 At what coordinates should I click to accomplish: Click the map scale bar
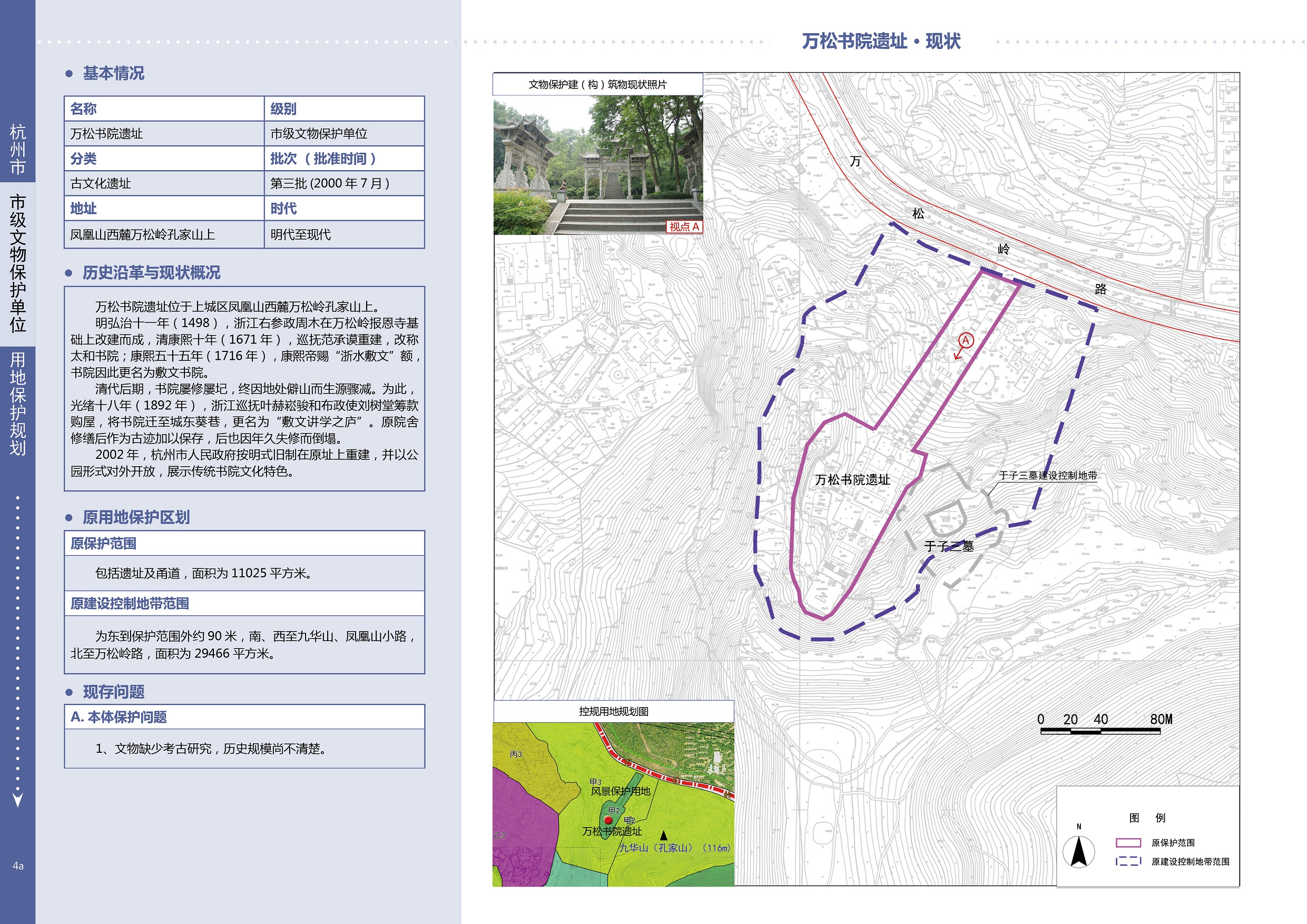1100,731
